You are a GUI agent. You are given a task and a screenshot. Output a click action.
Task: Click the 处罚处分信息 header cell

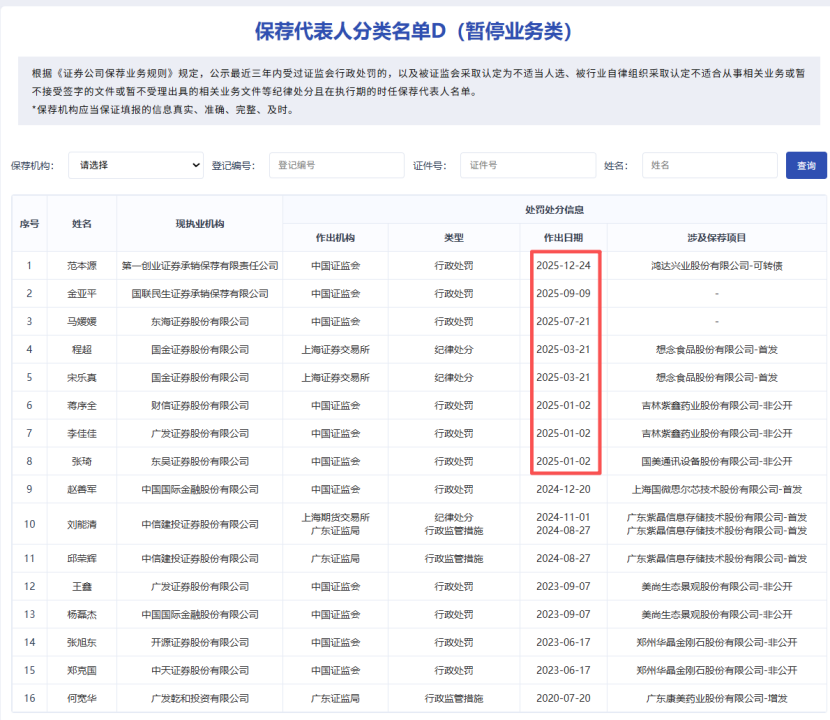555,210
